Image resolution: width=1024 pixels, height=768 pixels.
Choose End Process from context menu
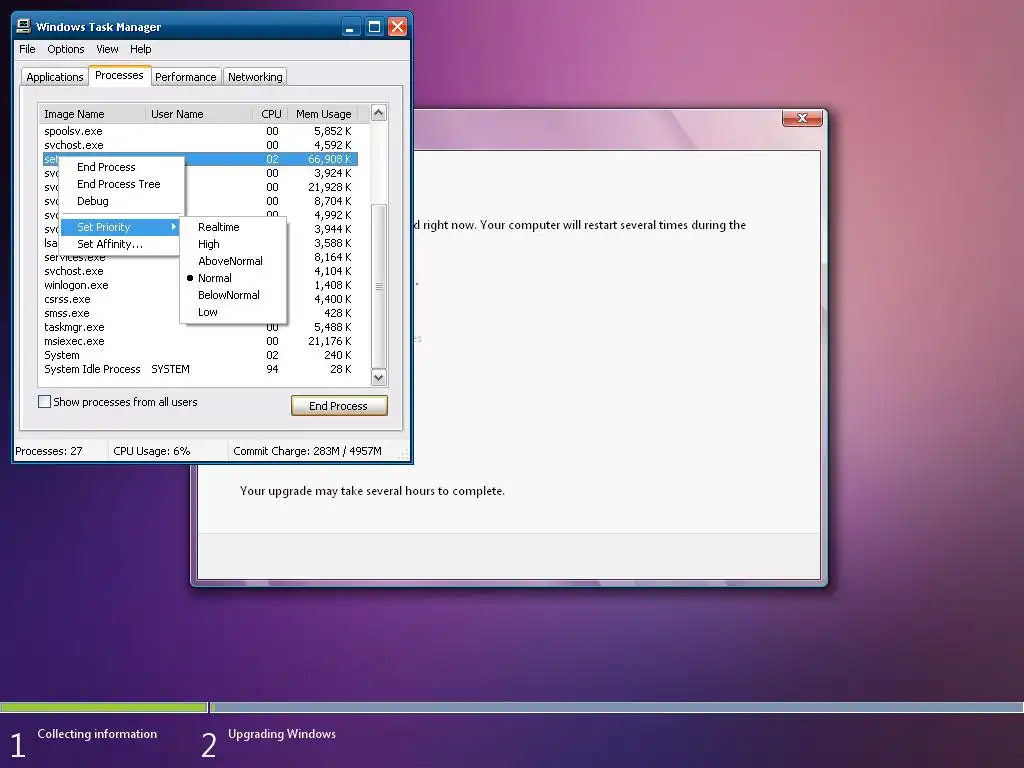[x=121, y=167]
